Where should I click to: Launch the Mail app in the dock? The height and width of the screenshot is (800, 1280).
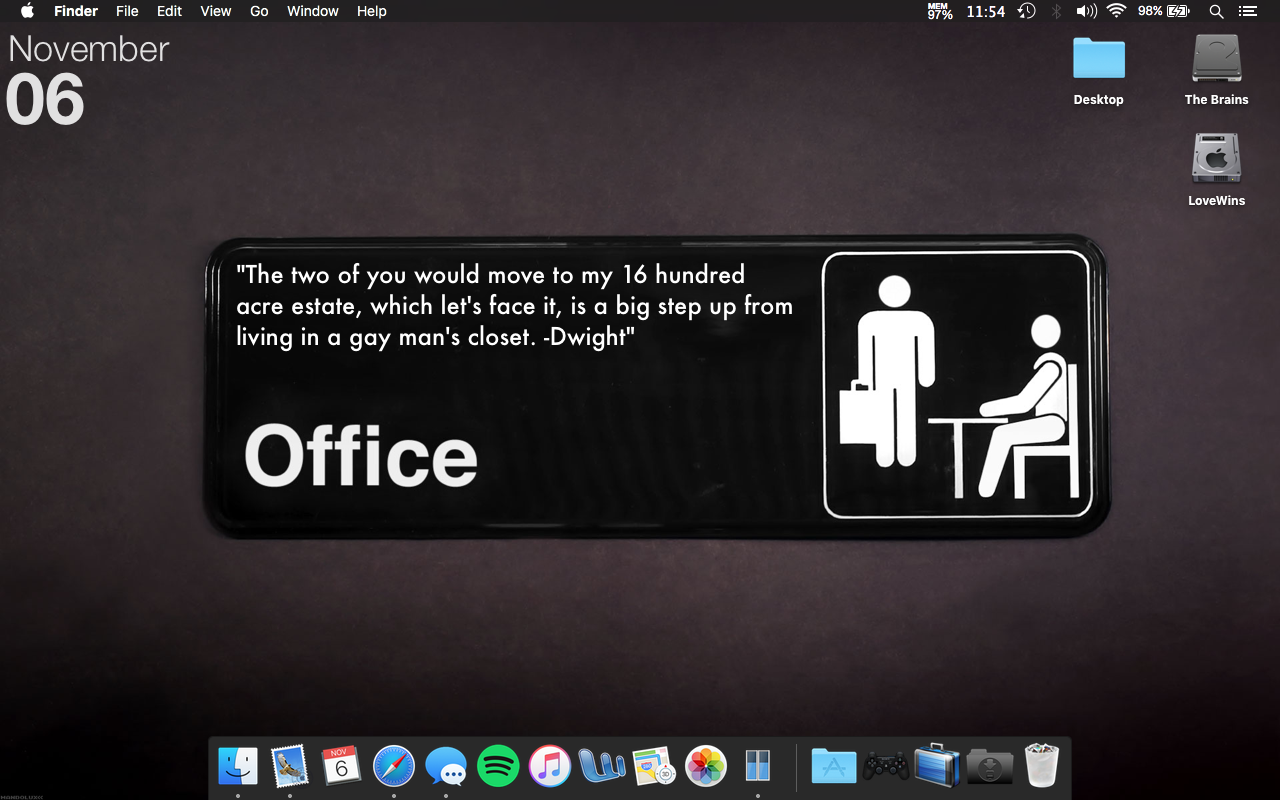[x=290, y=767]
